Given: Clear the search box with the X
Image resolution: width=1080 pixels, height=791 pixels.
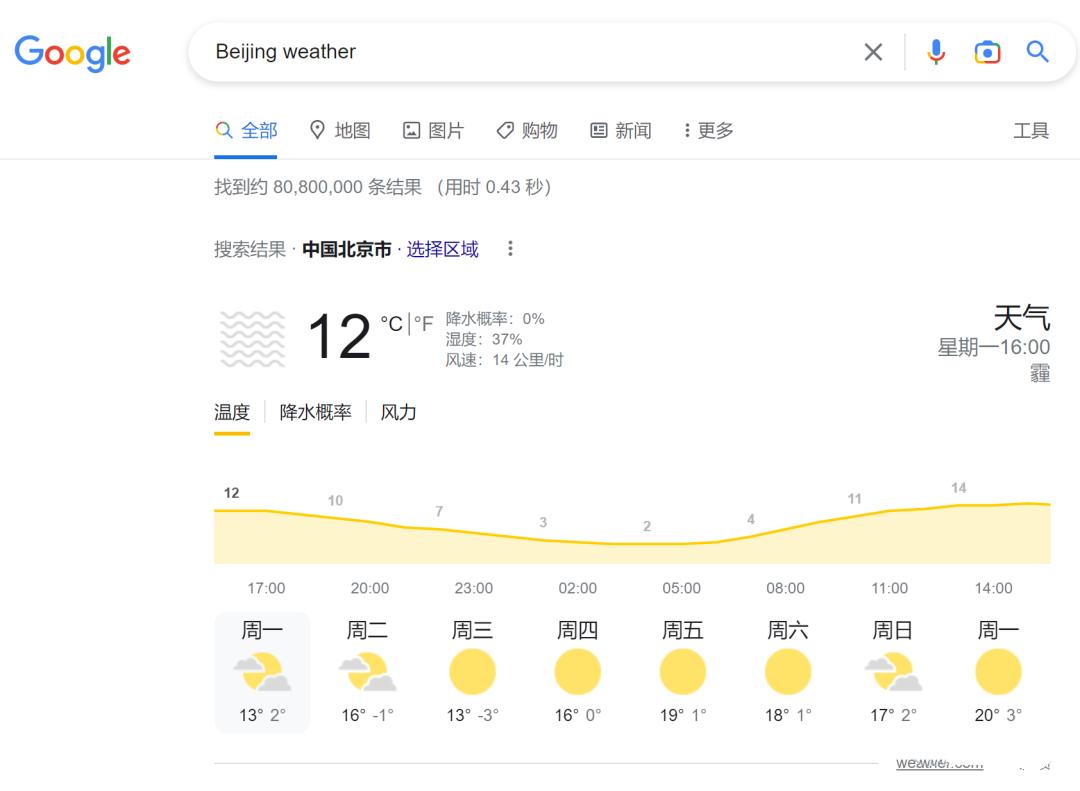Looking at the screenshot, I should [x=872, y=52].
